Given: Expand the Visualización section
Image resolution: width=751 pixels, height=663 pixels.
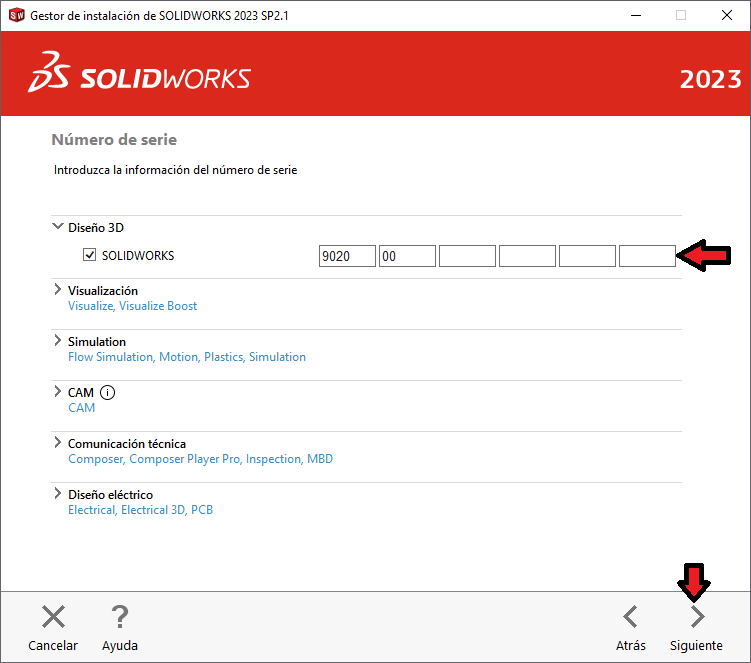Looking at the screenshot, I should (57, 290).
